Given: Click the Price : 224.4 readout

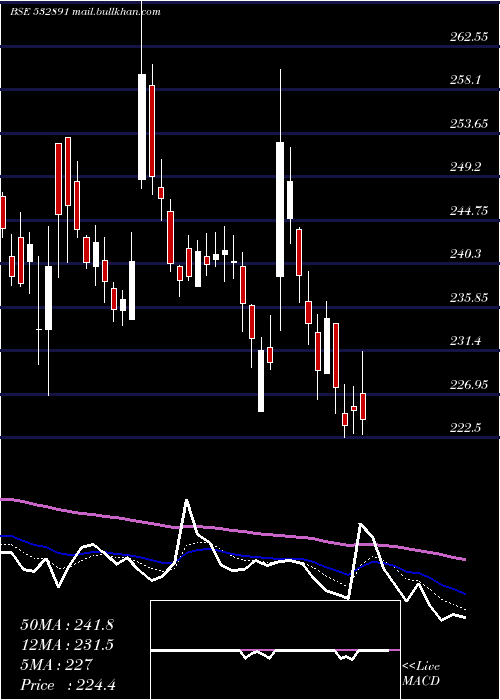Looking at the screenshot, I should tap(68, 685).
